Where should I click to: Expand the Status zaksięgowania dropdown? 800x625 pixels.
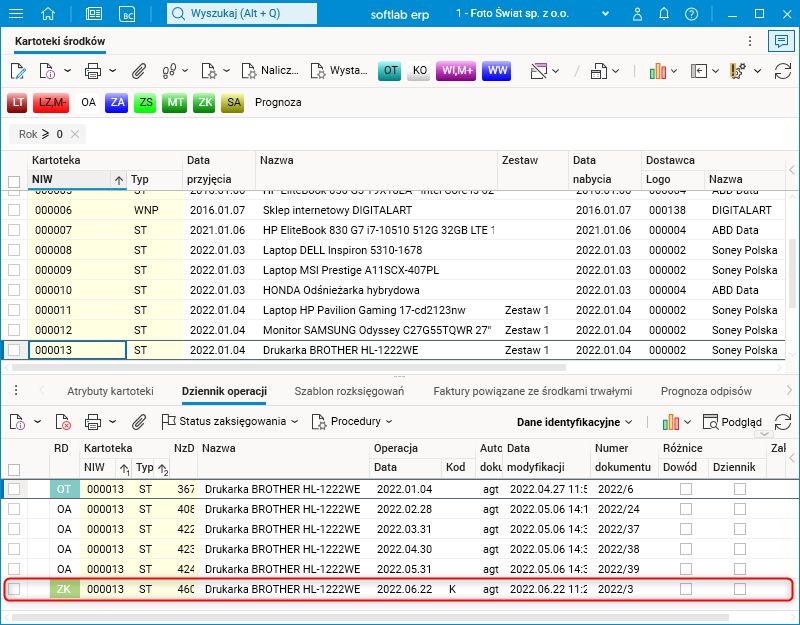230,422
